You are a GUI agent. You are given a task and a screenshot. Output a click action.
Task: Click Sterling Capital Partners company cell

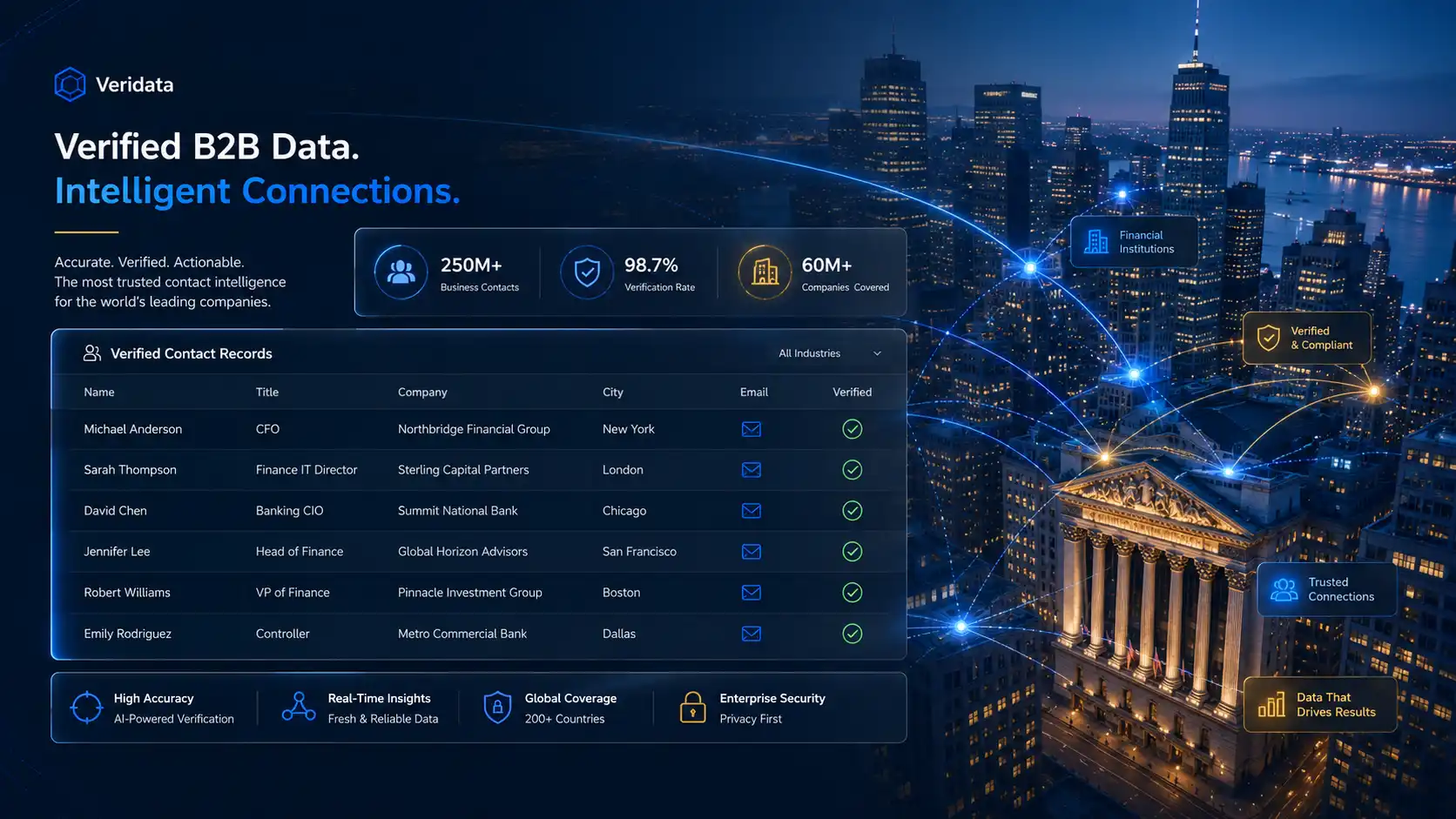463,470
